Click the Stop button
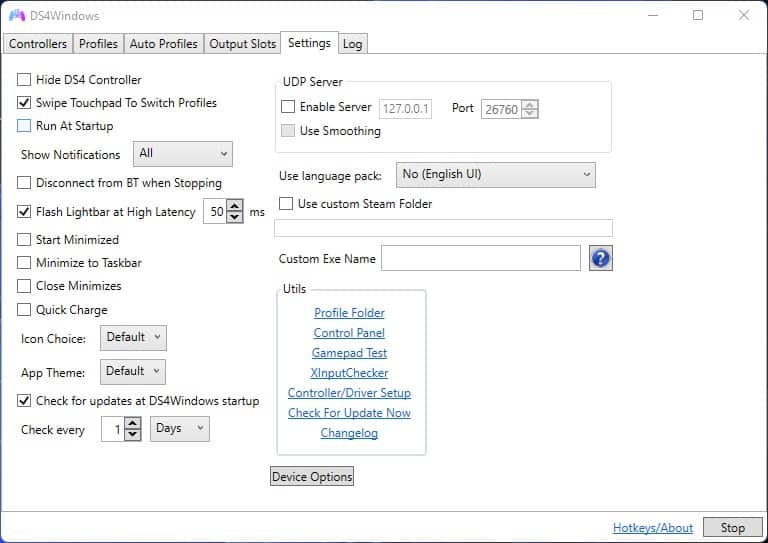768x543 pixels. click(733, 527)
